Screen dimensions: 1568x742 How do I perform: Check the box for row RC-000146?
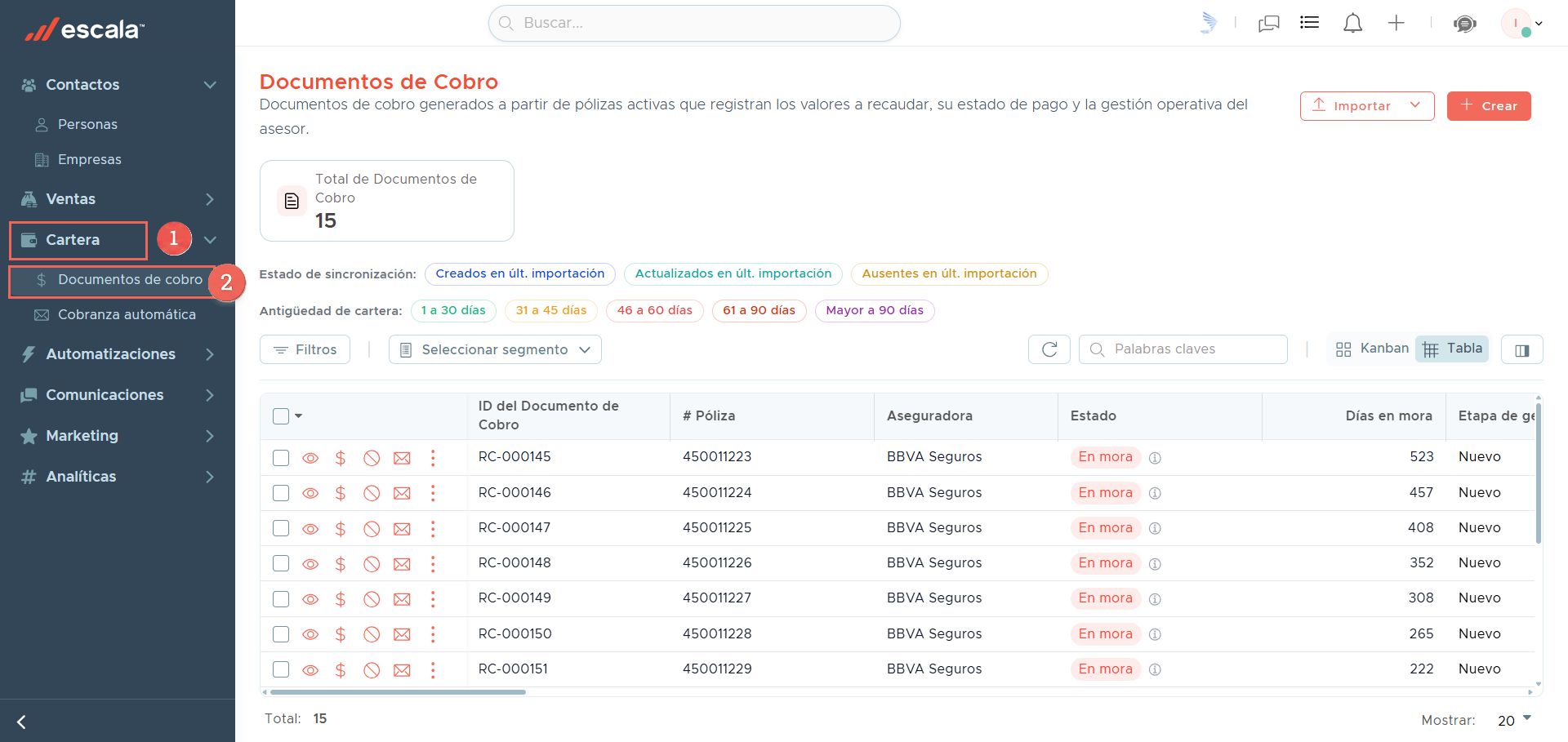[281, 493]
